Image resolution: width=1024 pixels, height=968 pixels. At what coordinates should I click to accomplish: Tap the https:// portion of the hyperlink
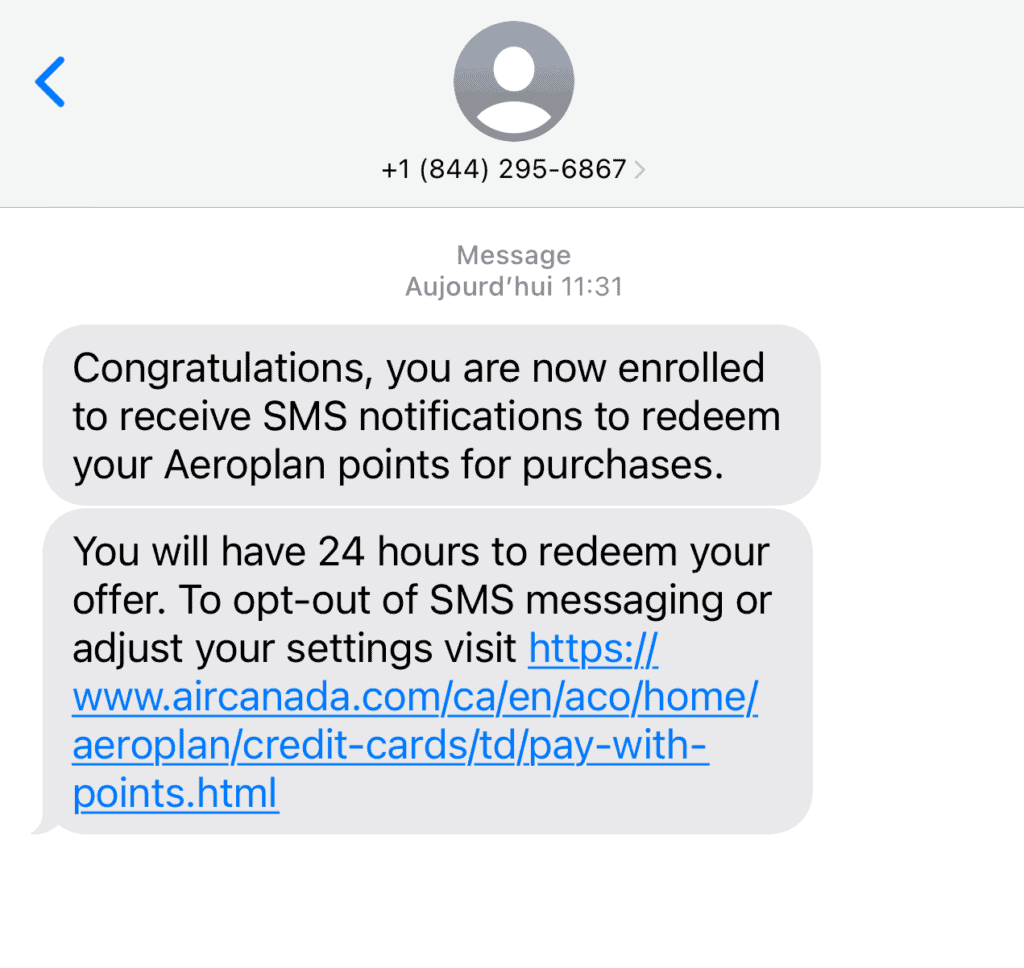(x=592, y=649)
